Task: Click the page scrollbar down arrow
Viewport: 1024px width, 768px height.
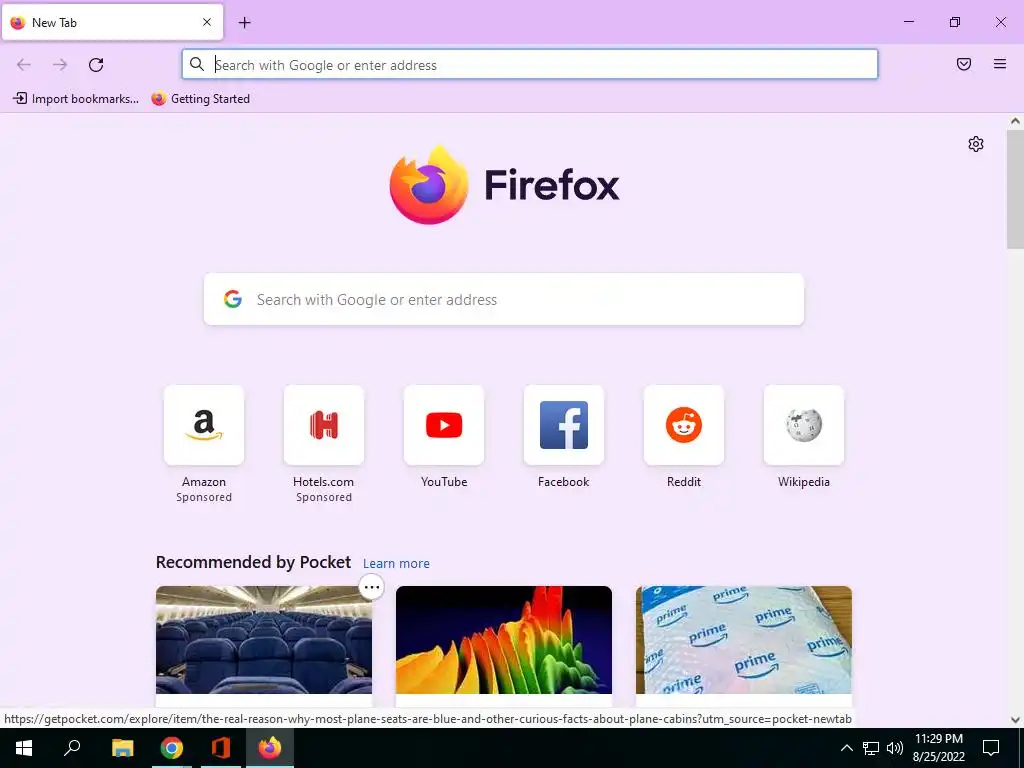Action: (1015, 720)
